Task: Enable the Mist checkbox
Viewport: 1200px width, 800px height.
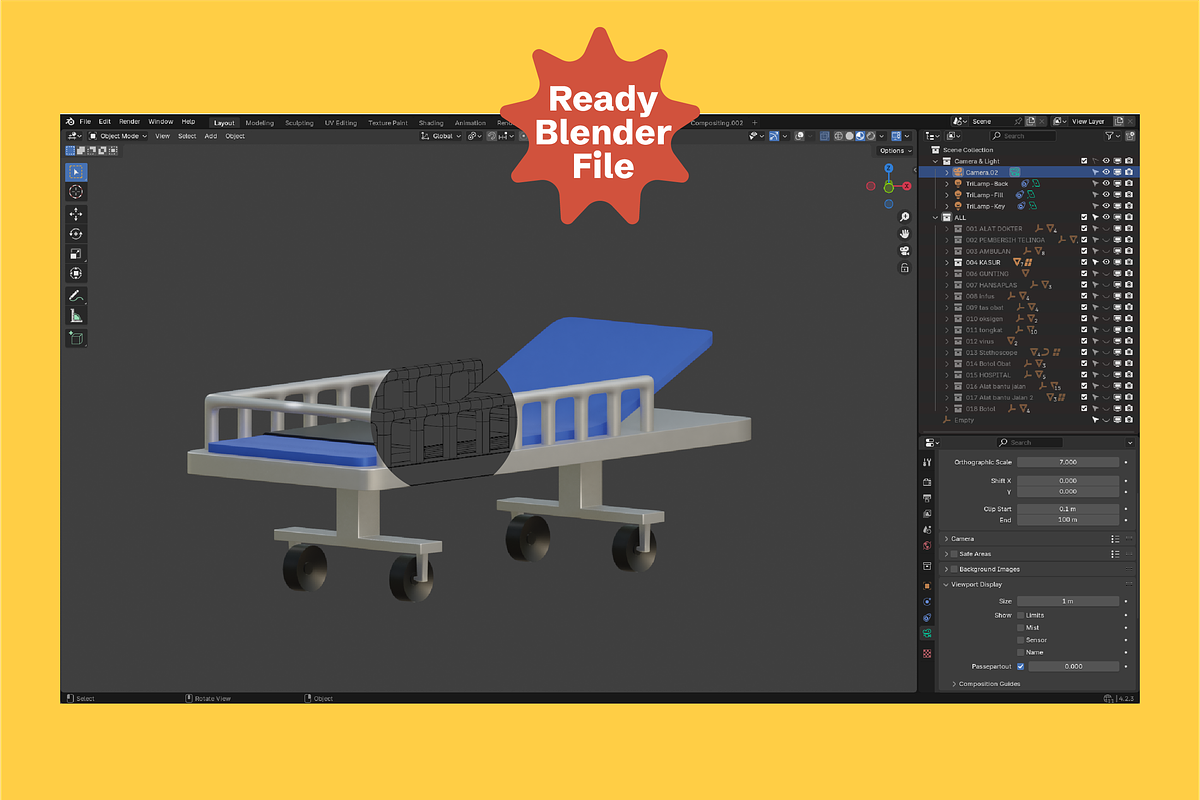Action: coord(1020,628)
